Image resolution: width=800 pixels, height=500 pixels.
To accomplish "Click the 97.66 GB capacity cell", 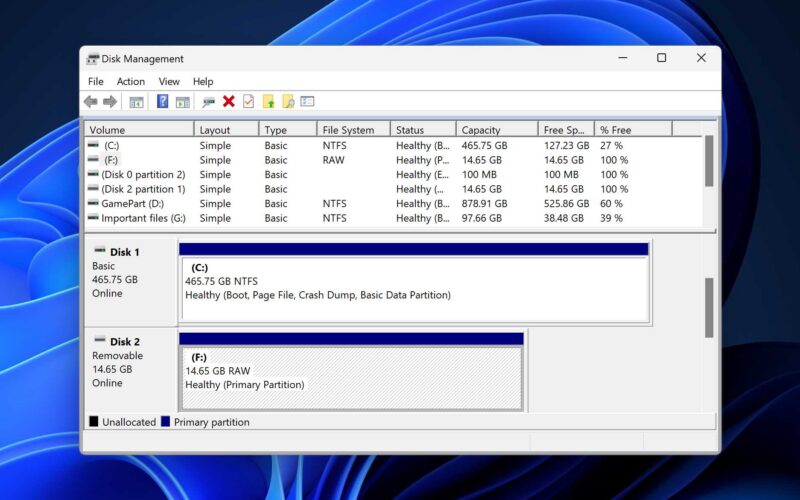I will click(x=482, y=218).
